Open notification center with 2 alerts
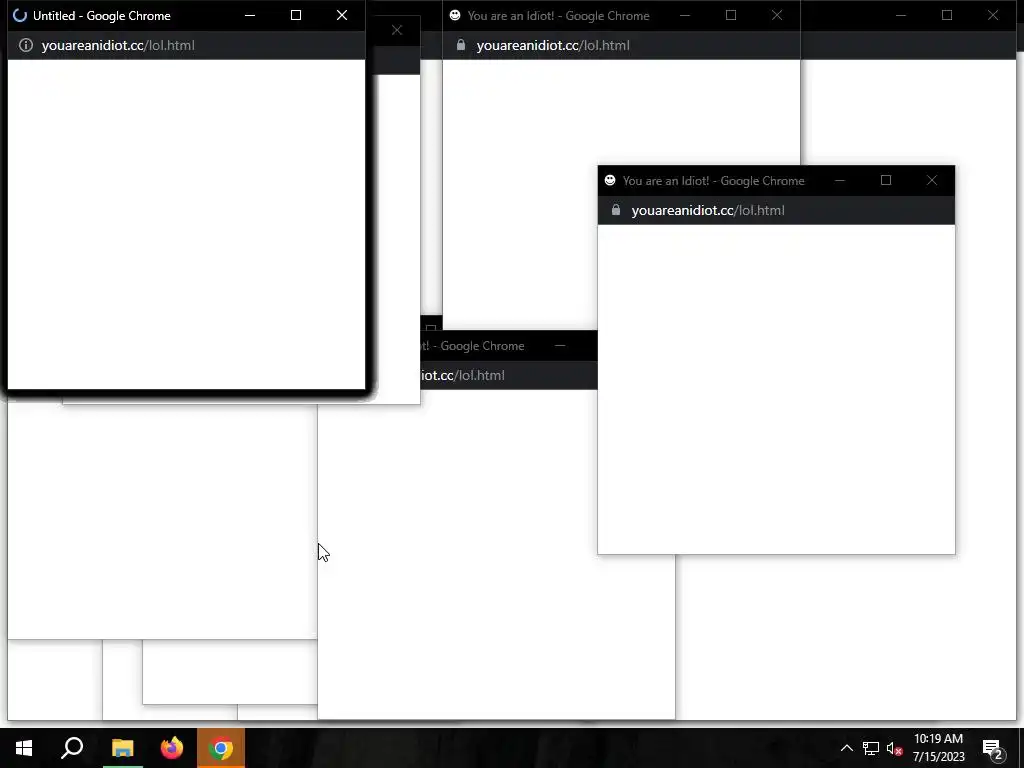Viewport: 1024px width, 768px height. [x=992, y=748]
